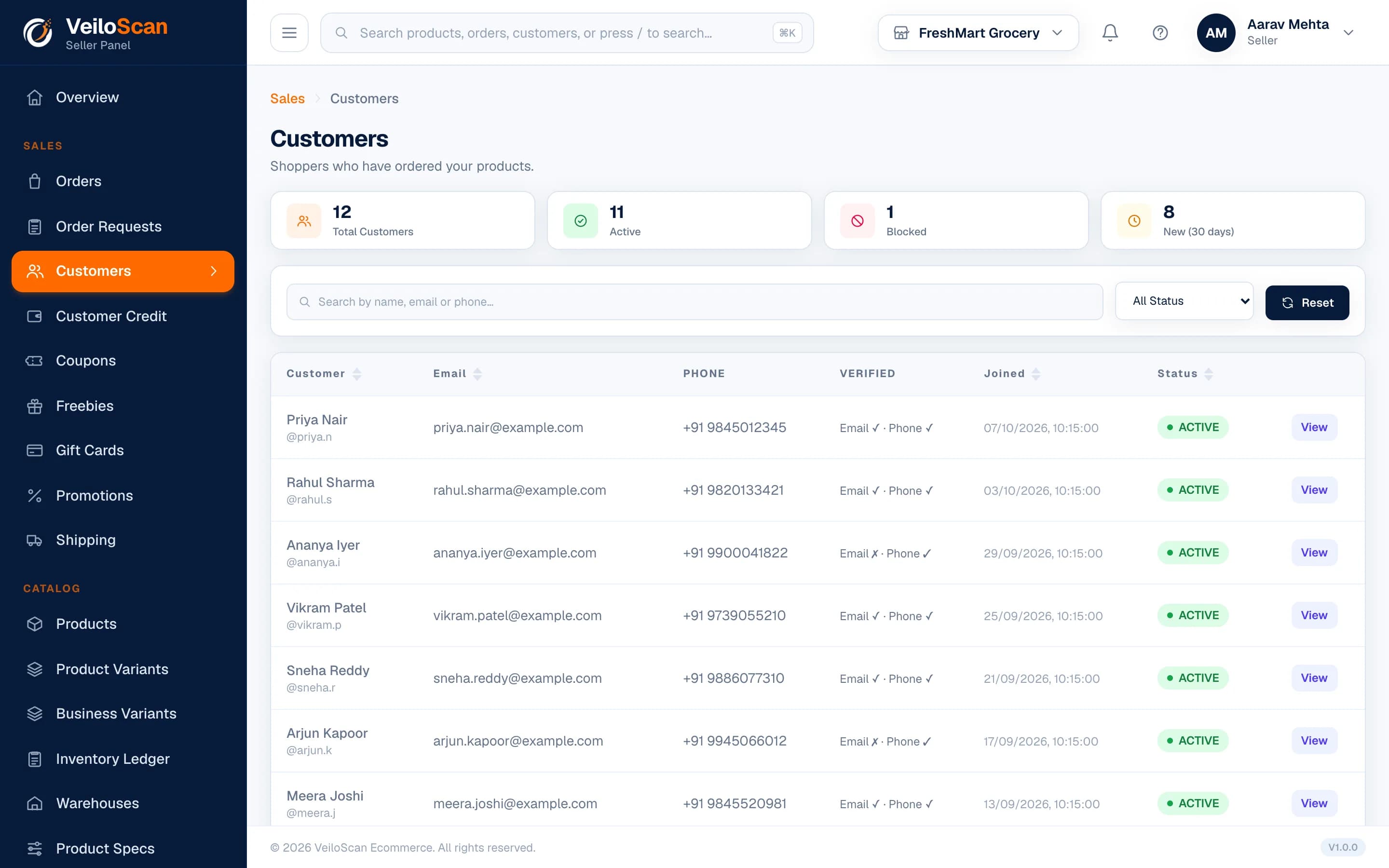Open the notifications bell

click(1110, 33)
